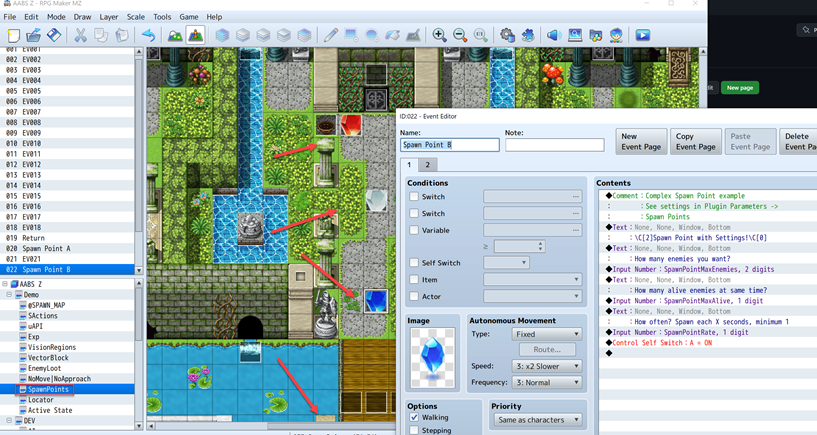
Task: Enable the second Switch condition checkbox
Action: click(x=414, y=213)
